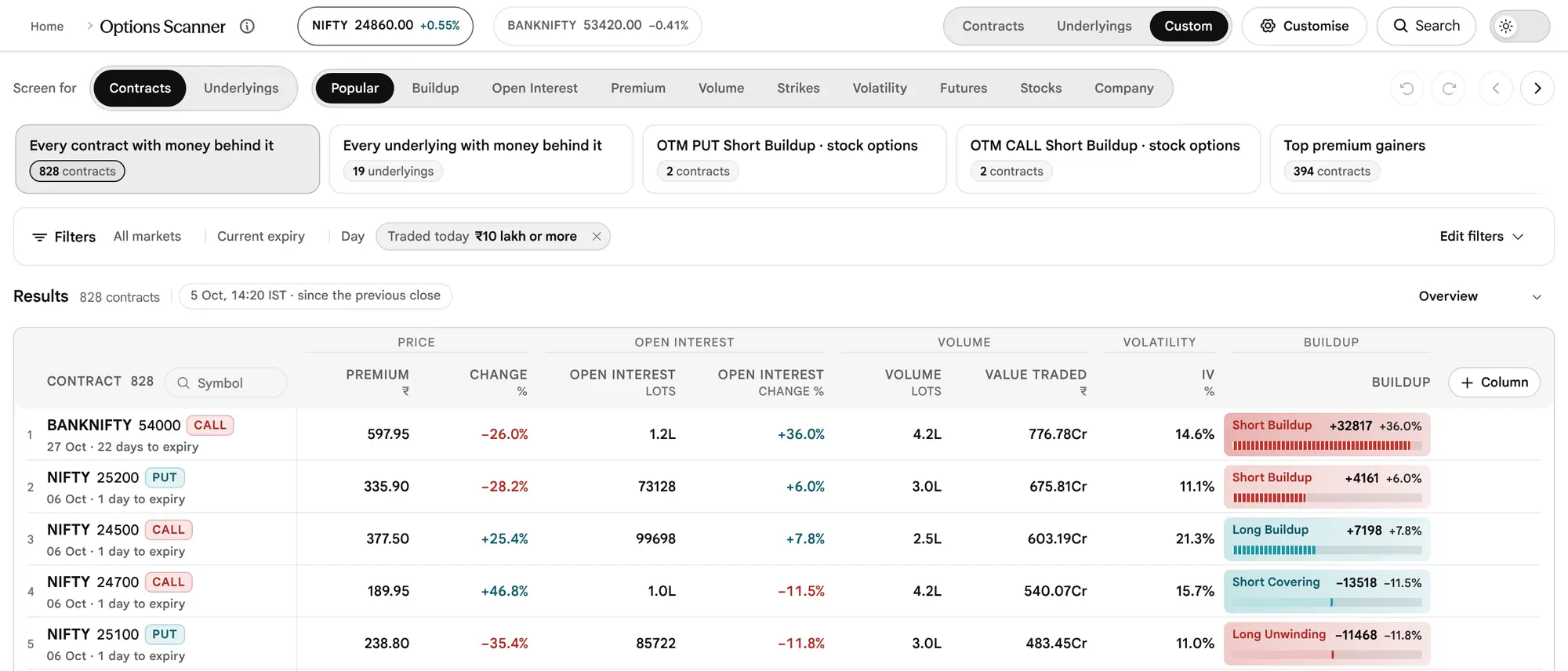Click the info icon beside Options Scanner

click(x=247, y=26)
